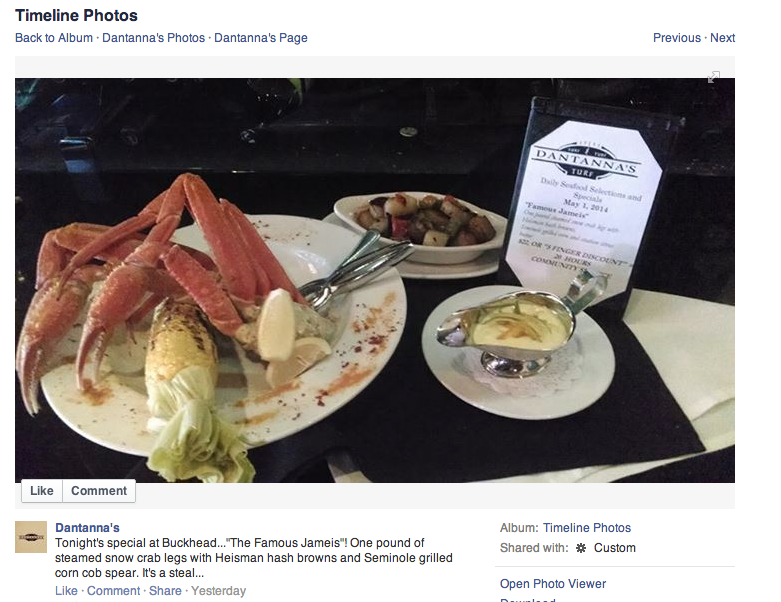Expand photo to fullscreen view icon
This screenshot has height=602, width=781.
[713, 77]
